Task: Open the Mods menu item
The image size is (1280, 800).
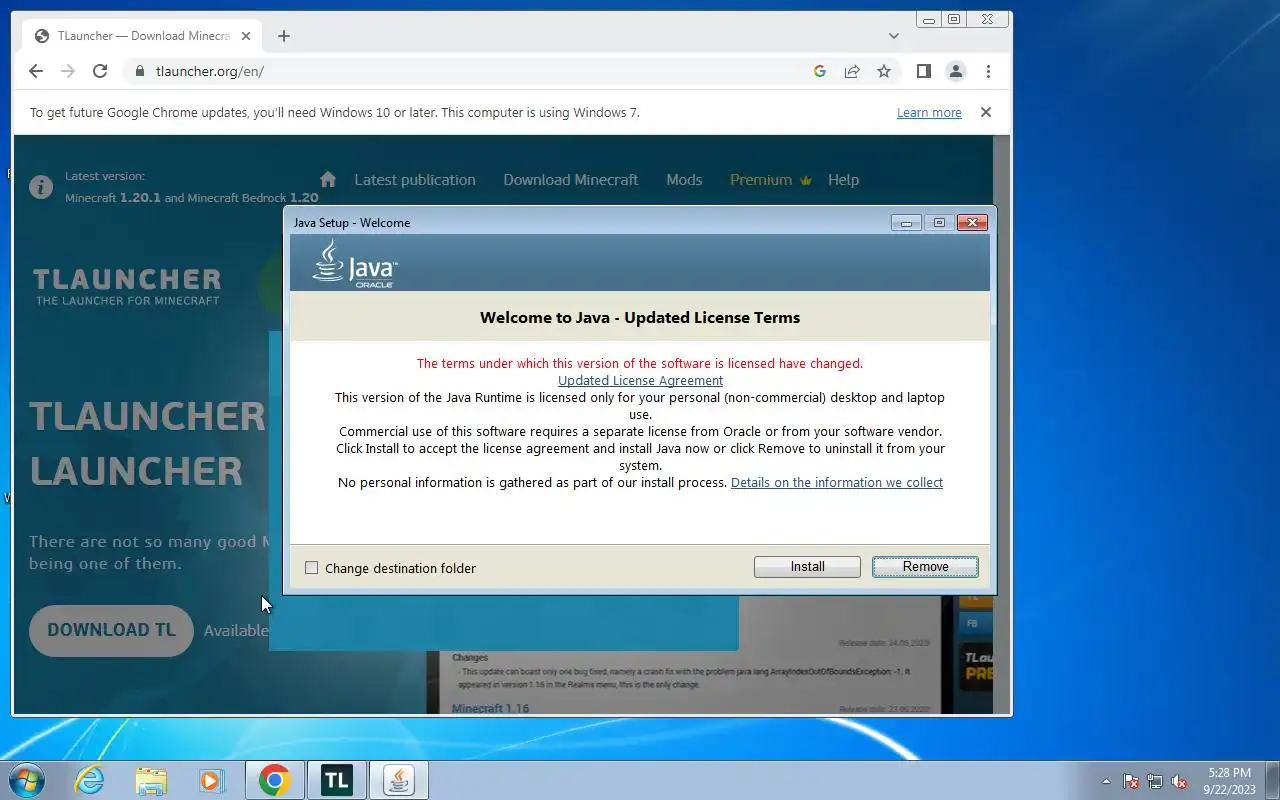Action: point(684,180)
